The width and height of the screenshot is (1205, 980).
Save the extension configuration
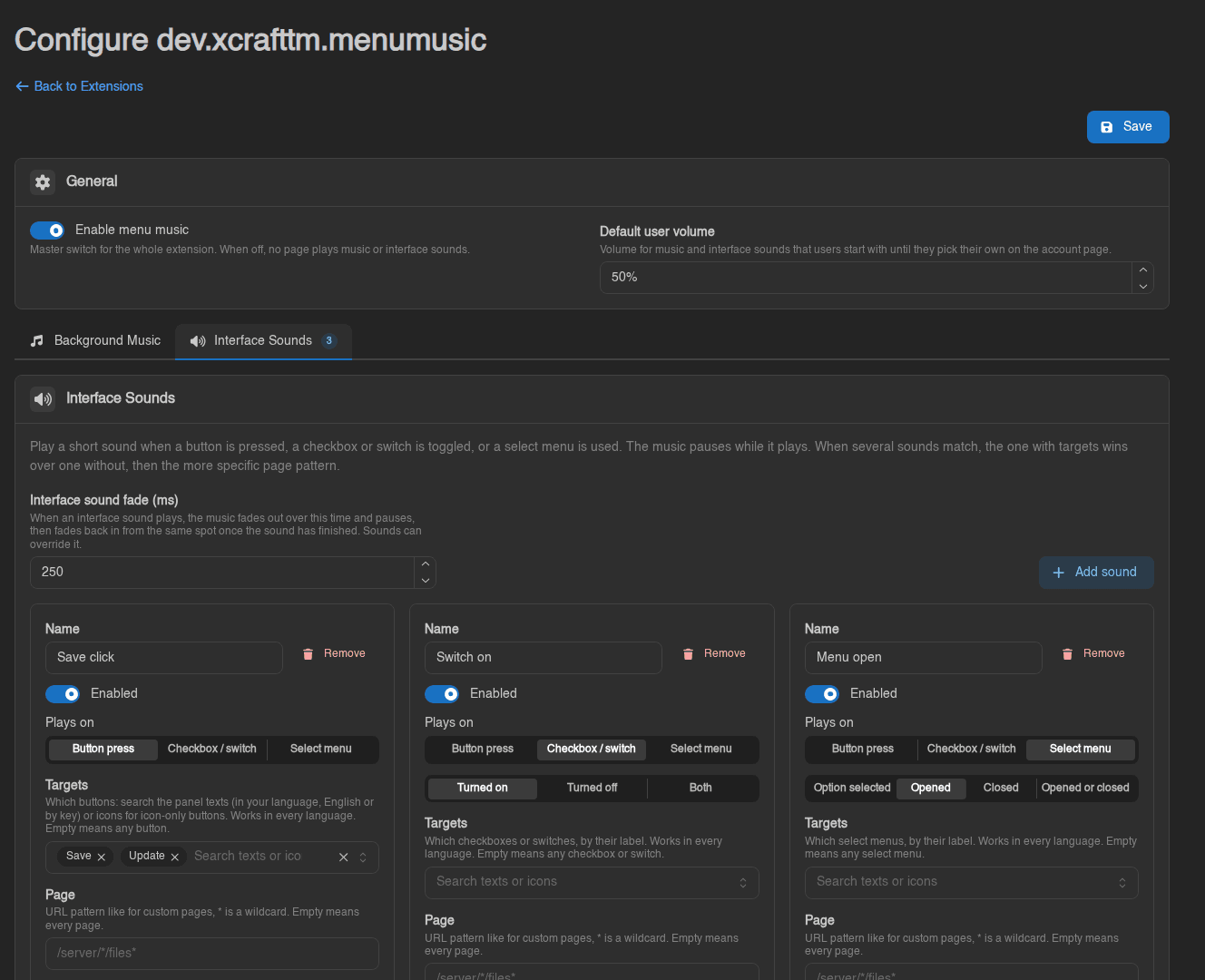pyautogui.click(x=1128, y=127)
